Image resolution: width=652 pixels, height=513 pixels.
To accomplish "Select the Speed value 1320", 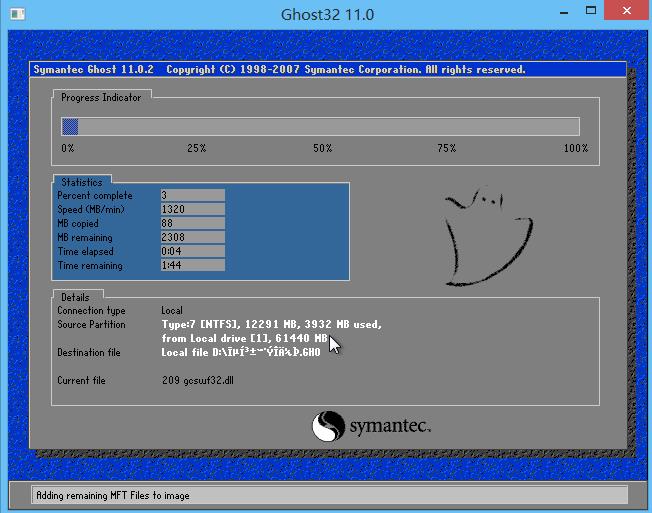I will coord(193,209).
